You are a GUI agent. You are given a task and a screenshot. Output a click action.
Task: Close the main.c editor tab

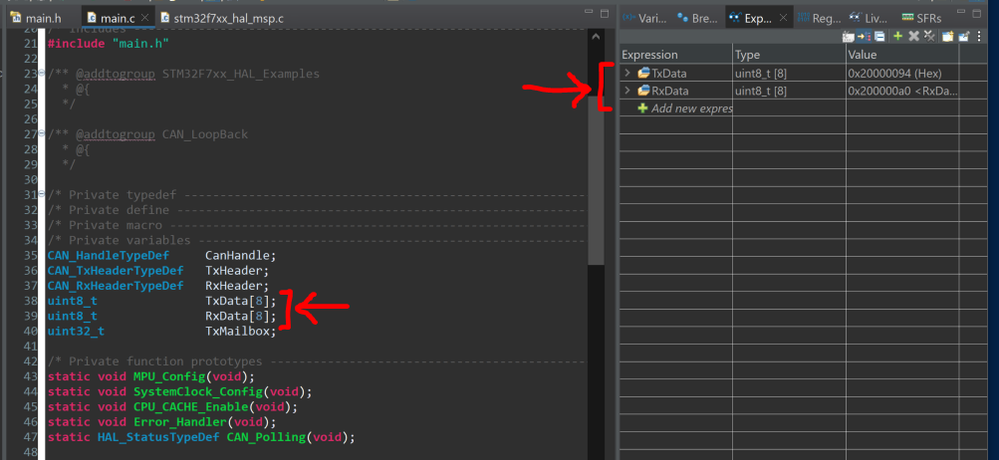pyautogui.click(x=145, y=18)
